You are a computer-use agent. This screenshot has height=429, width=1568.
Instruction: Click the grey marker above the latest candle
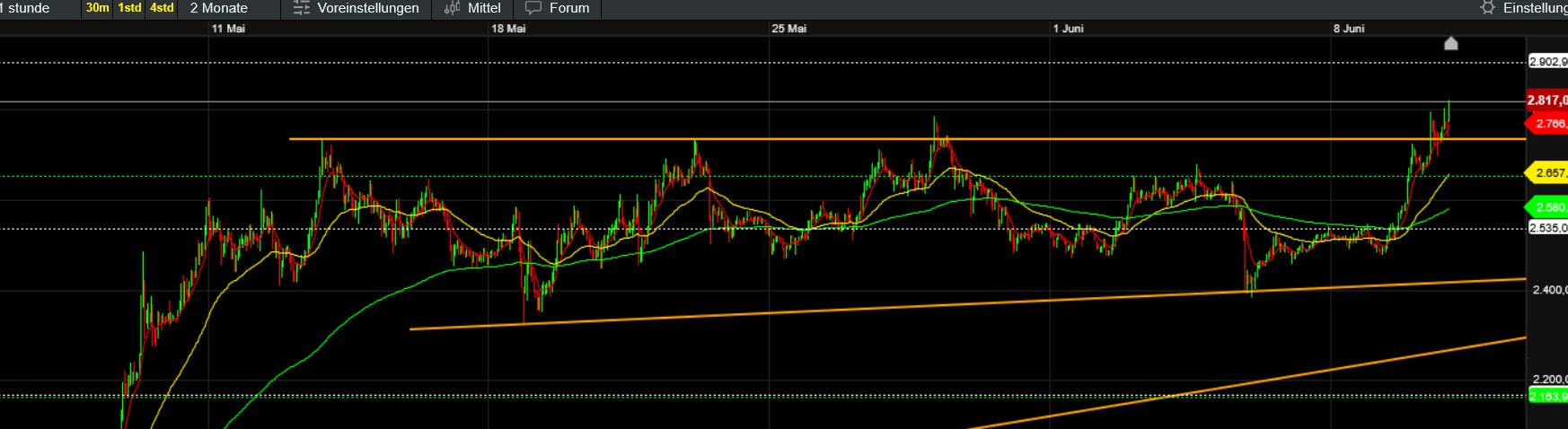(1450, 43)
